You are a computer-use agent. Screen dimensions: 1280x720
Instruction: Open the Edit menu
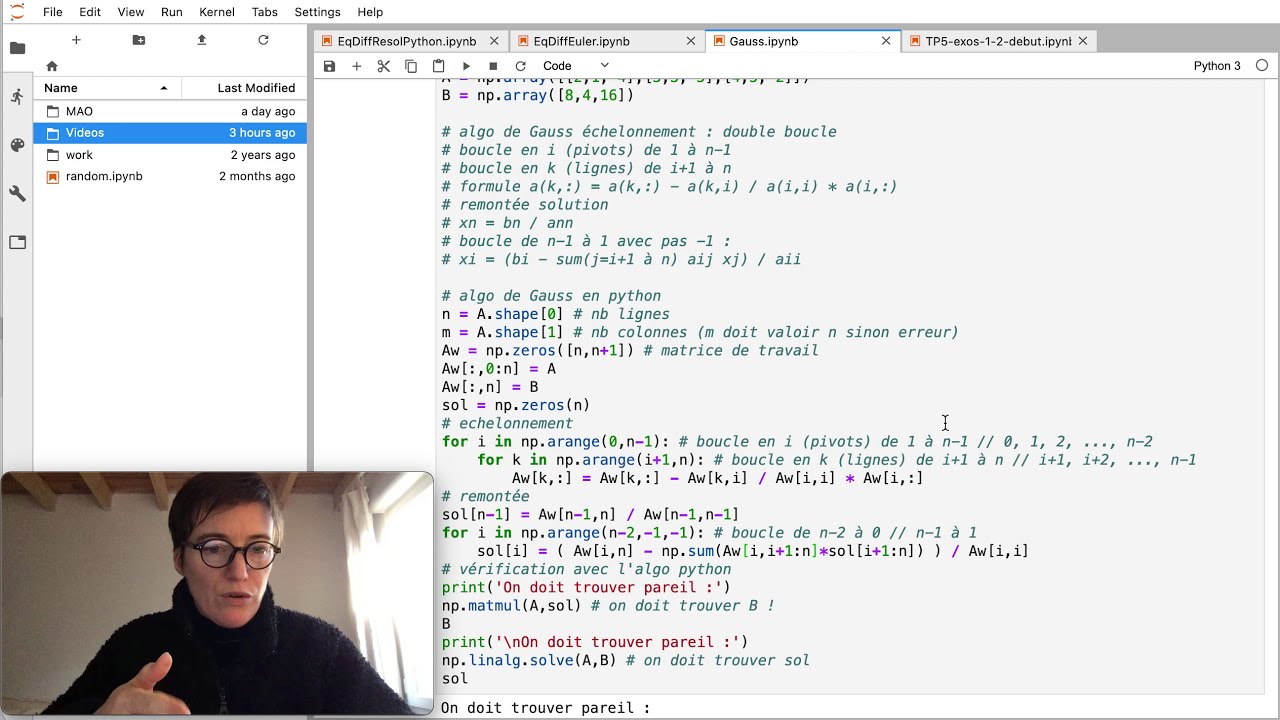(x=90, y=12)
